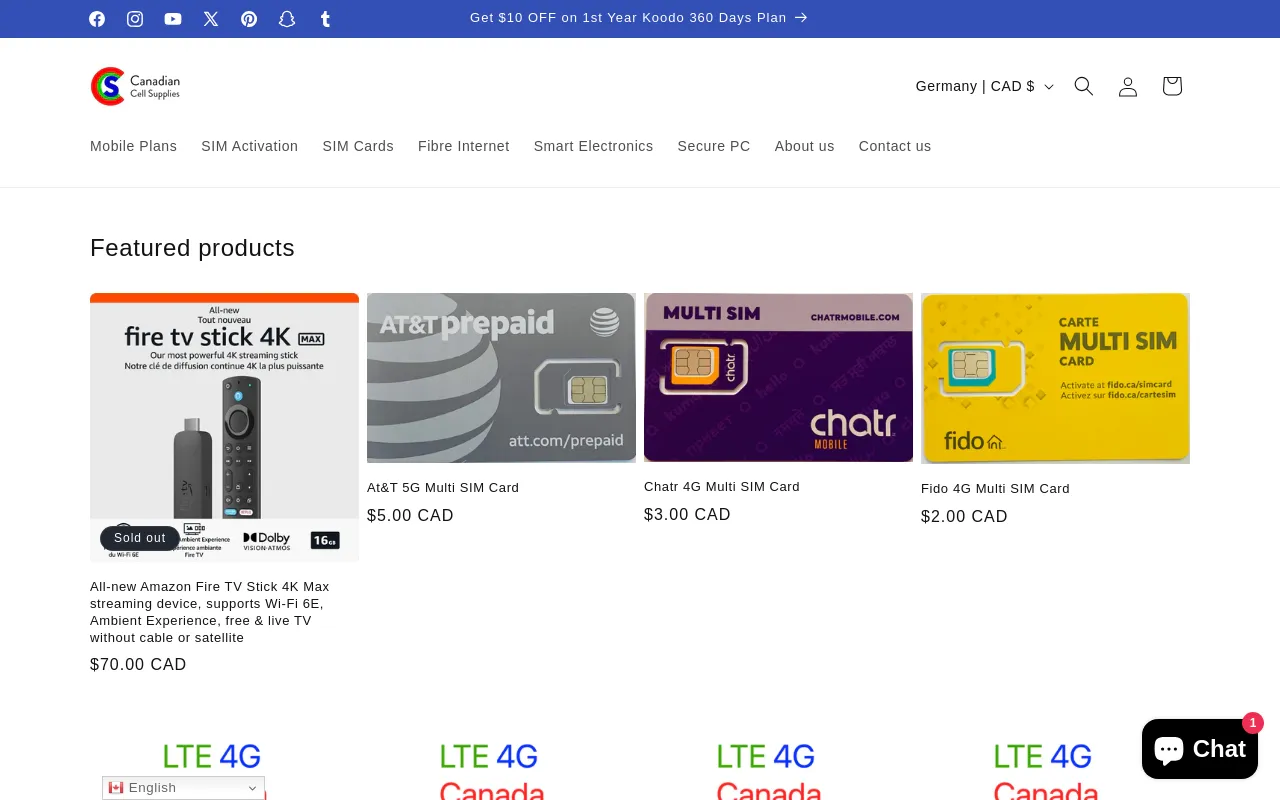This screenshot has width=1280, height=800.
Task: Expand the Germany | CAD $ country selector
Action: click(x=984, y=86)
